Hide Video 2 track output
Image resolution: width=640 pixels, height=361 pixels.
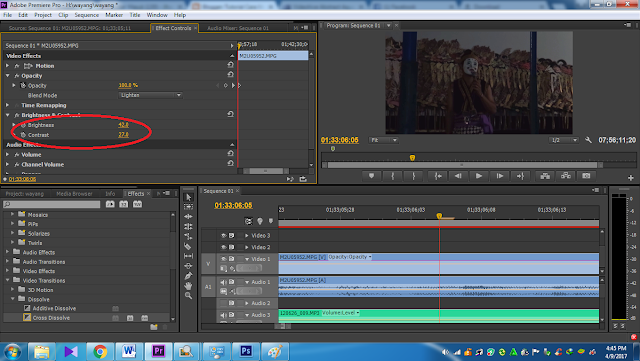(x=224, y=247)
